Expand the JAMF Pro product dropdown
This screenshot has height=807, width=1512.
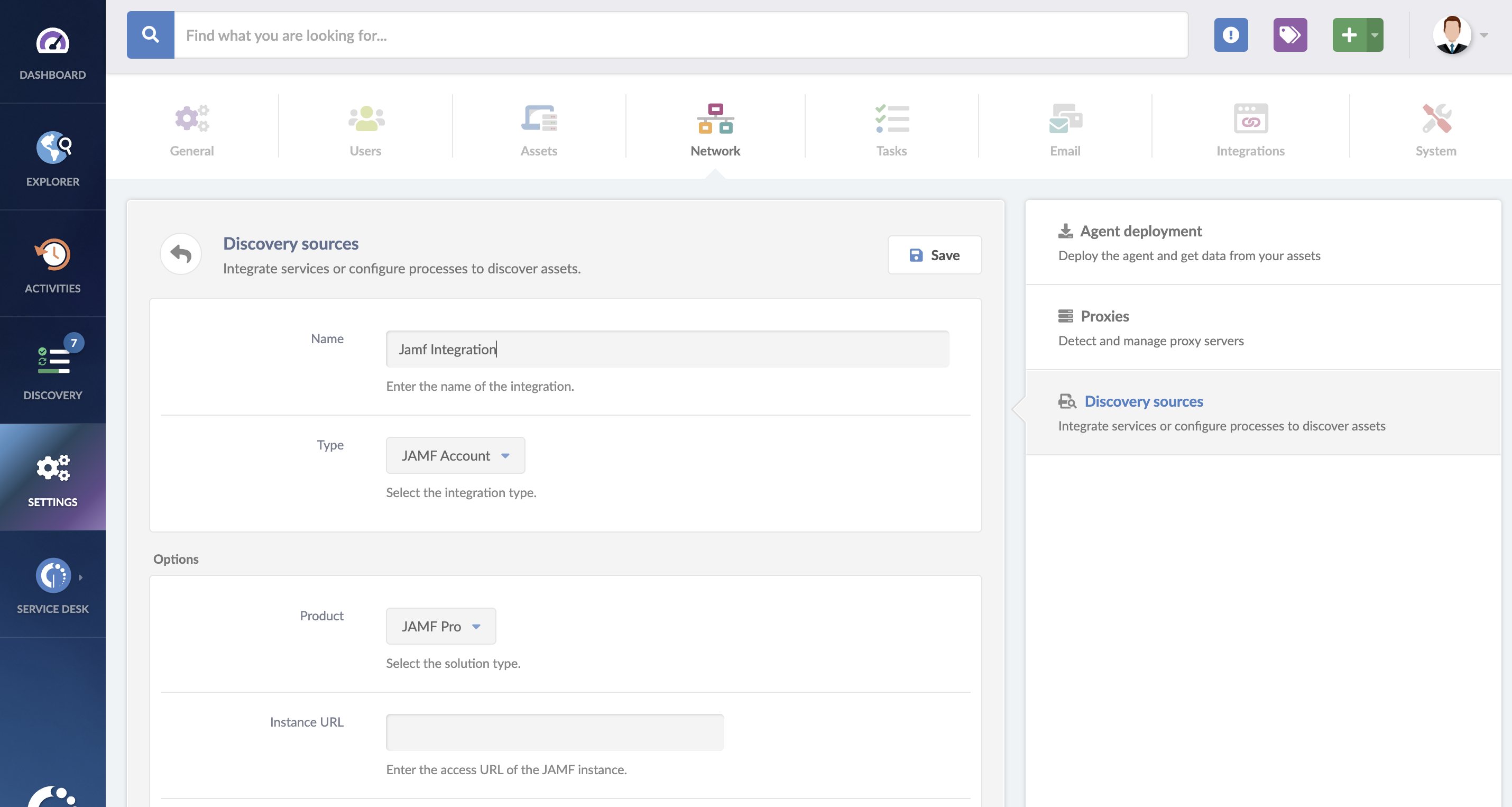(x=477, y=626)
